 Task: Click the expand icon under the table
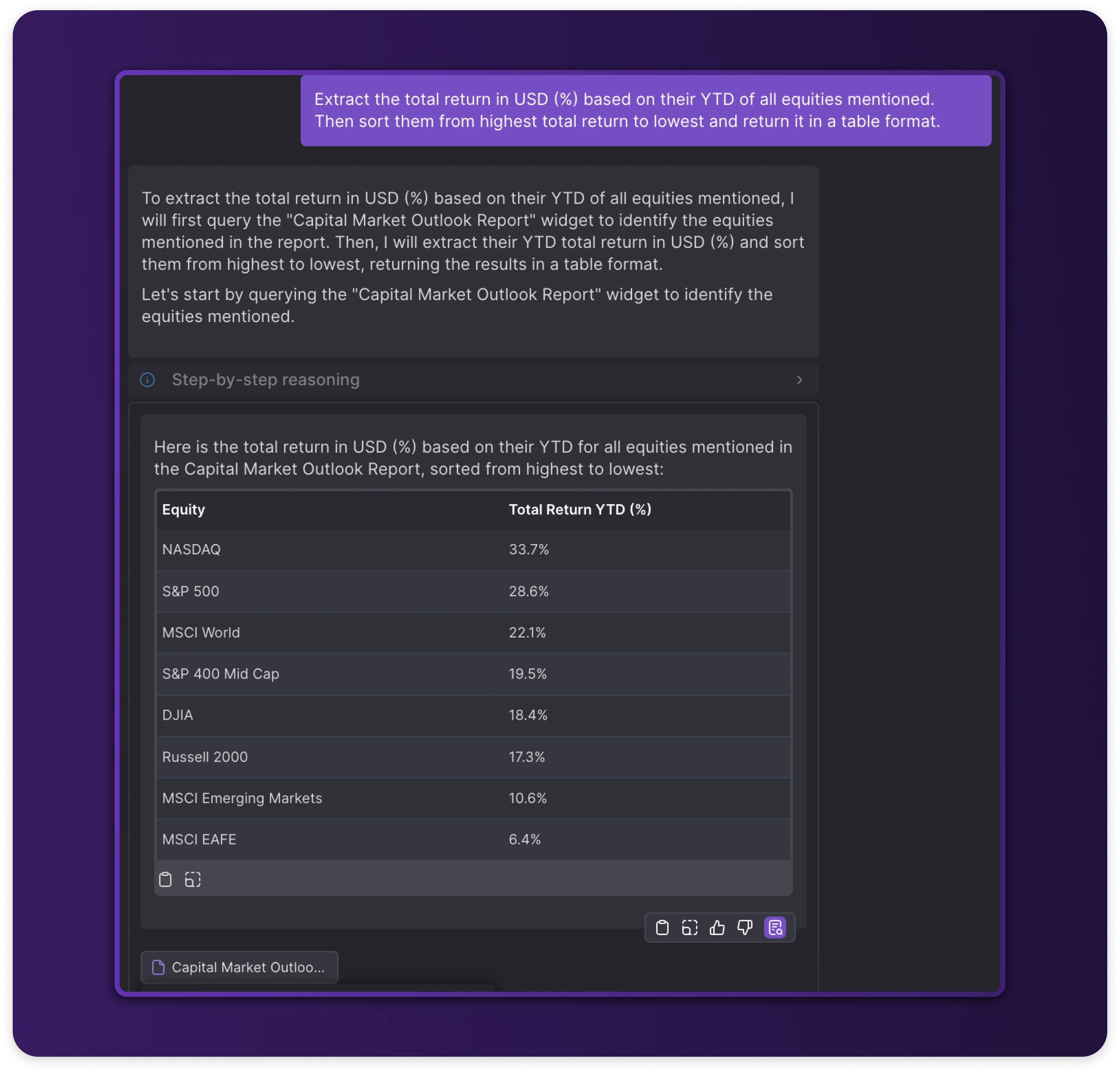tap(193, 879)
